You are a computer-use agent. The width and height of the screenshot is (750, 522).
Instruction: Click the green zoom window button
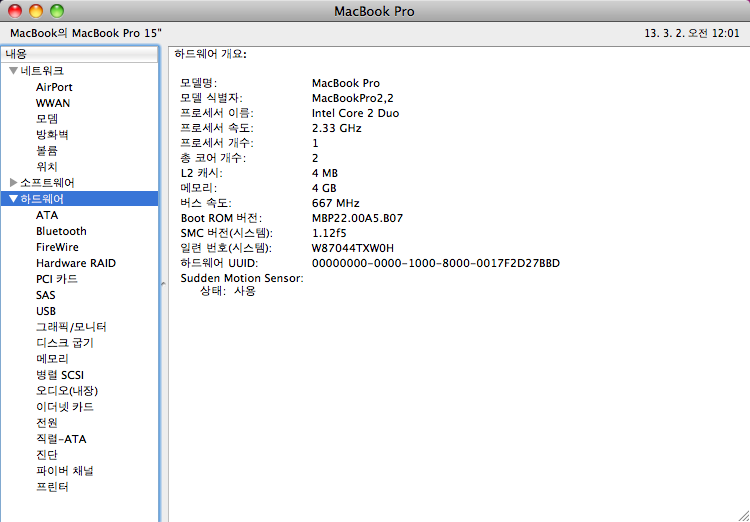[56, 11]
